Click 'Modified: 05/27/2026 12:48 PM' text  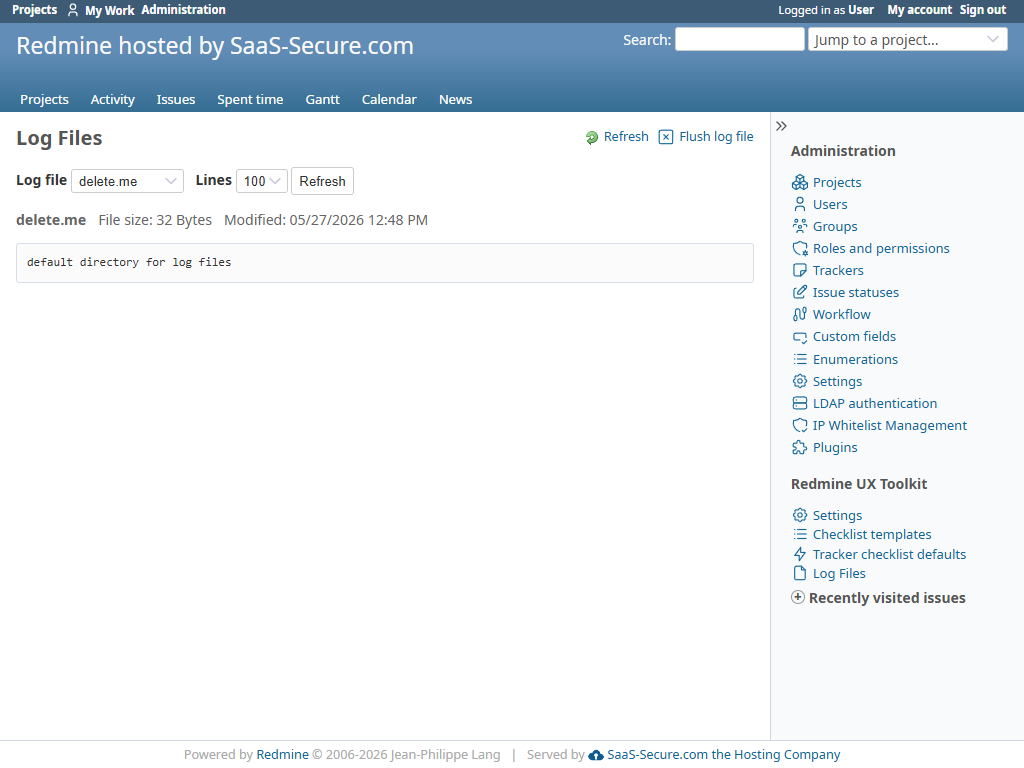coord(326,220)
